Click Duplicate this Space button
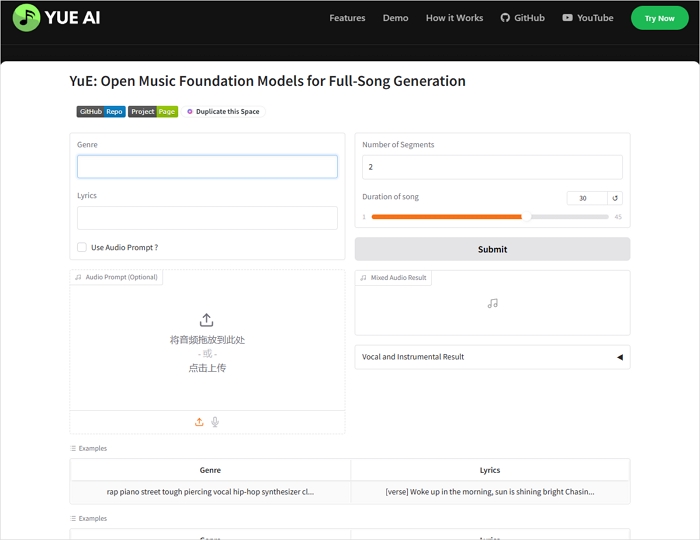Screen dimensions: 700x540 (x=223, y=112)
